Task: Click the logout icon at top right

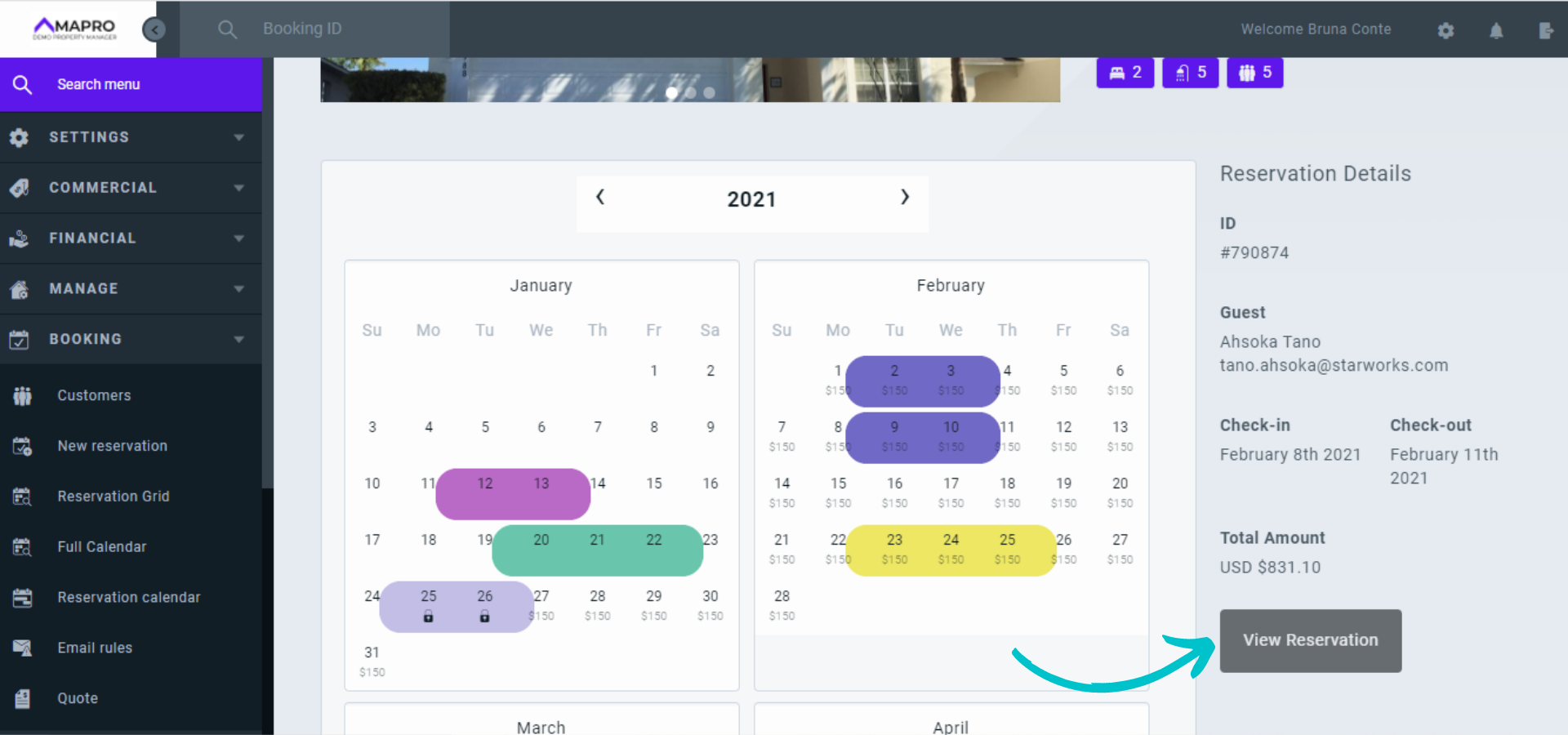Action: (1547, 29)
